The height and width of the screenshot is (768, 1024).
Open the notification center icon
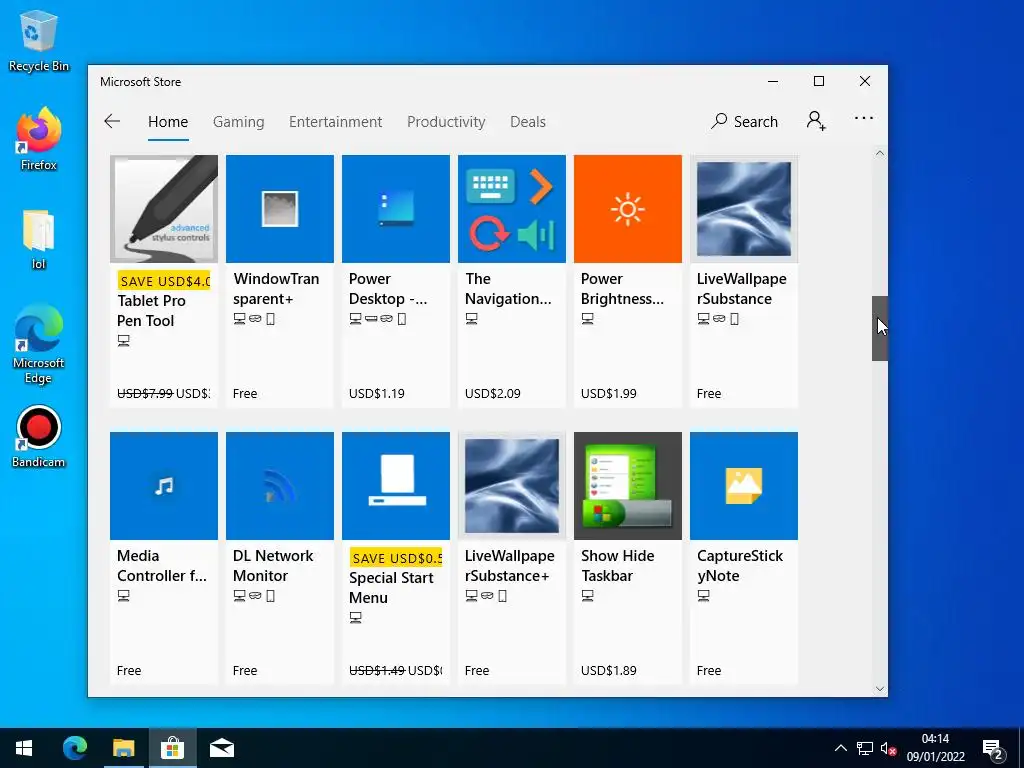[993, 749]
